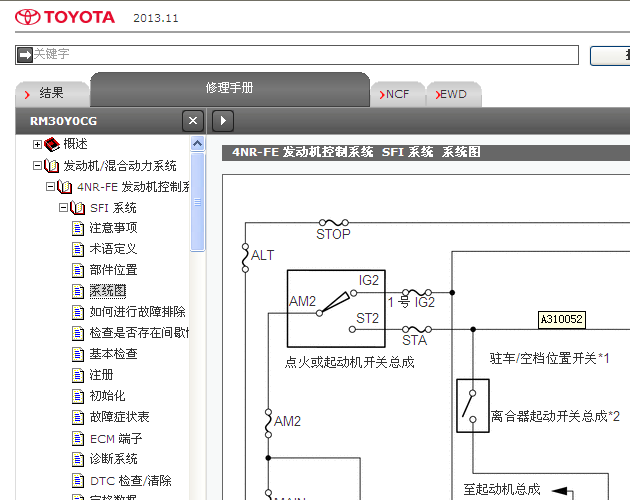Click the red closed book icon for 概述
This screenshot has height=500, width=630.
tap(52, 144)
